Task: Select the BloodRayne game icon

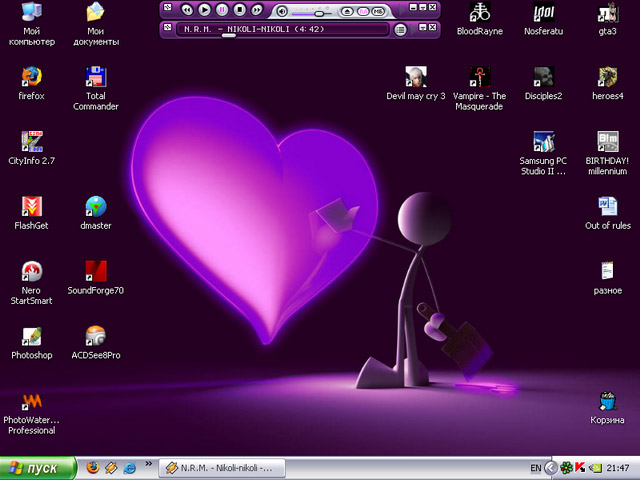Action: tap(480, 19)
